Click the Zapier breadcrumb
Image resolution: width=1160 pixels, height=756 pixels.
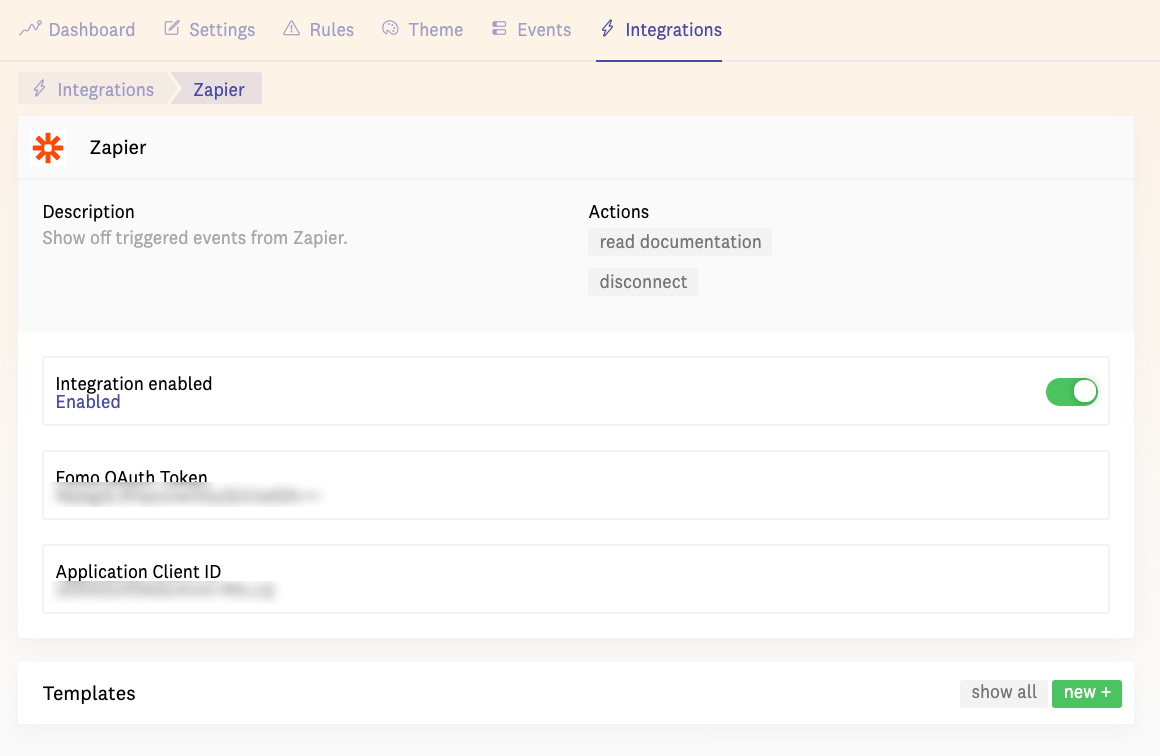point(218,89)
